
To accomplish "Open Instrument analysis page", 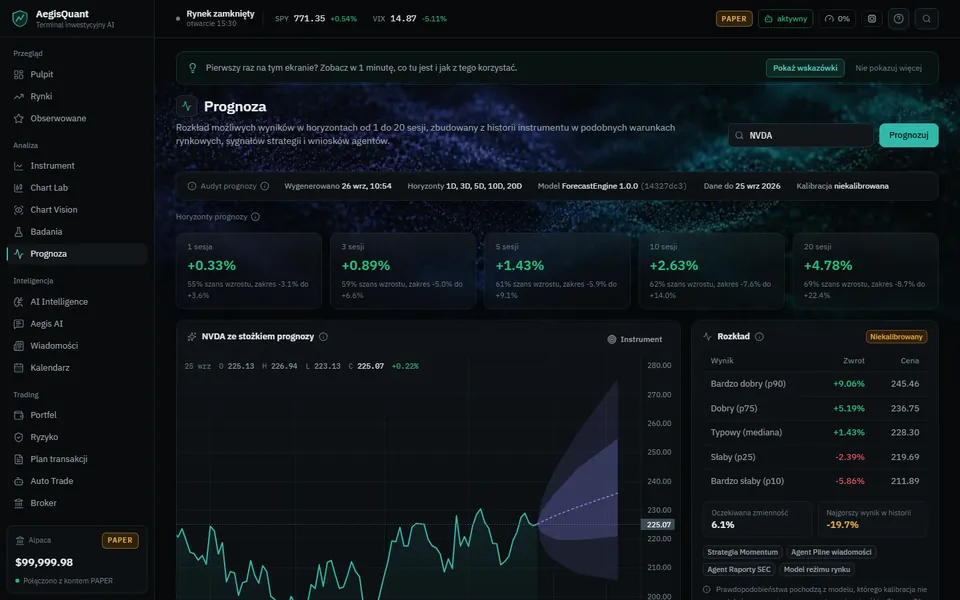I will click(x=77, y=165).
